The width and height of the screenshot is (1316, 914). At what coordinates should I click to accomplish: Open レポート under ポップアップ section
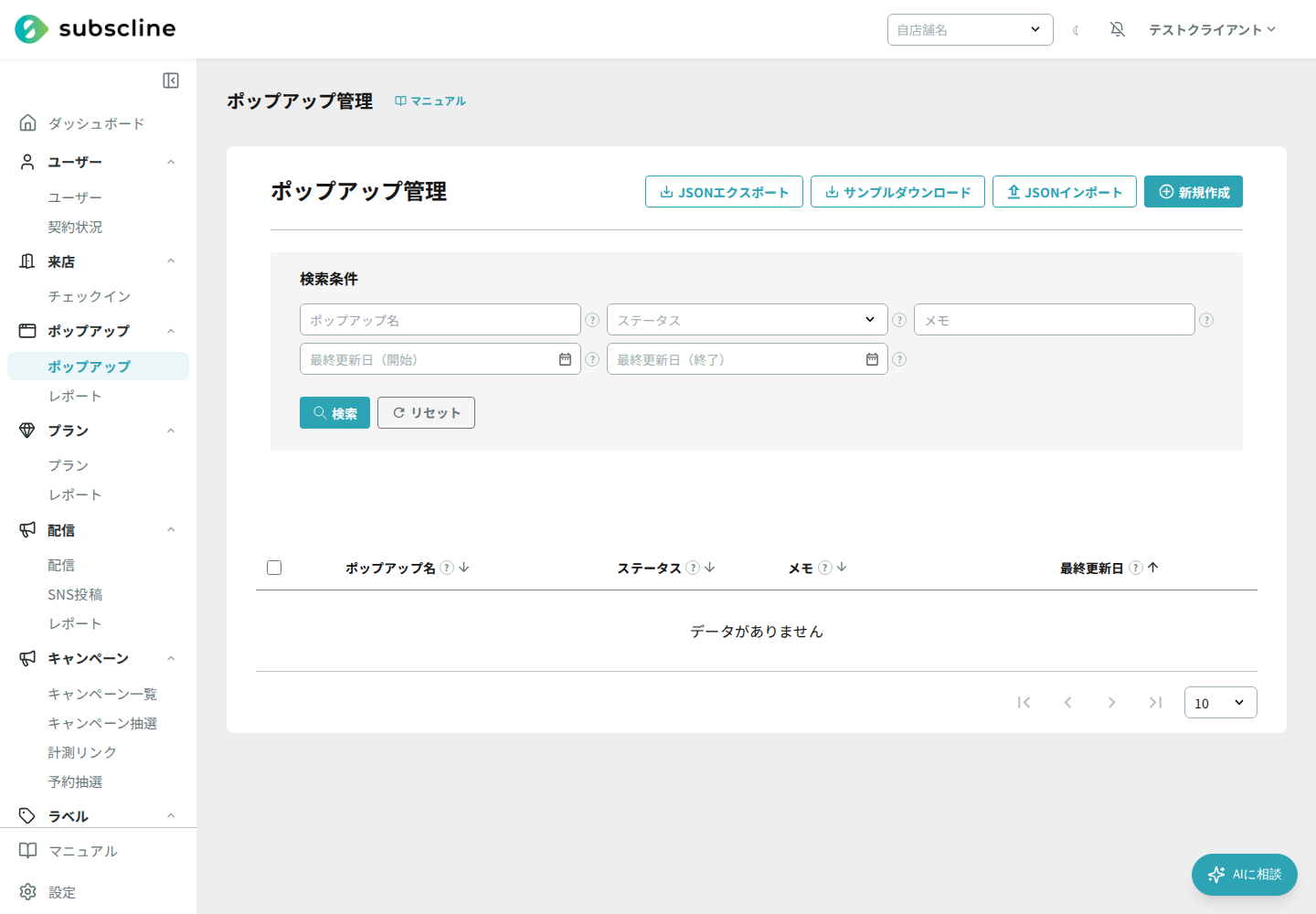tap(75, 396)
